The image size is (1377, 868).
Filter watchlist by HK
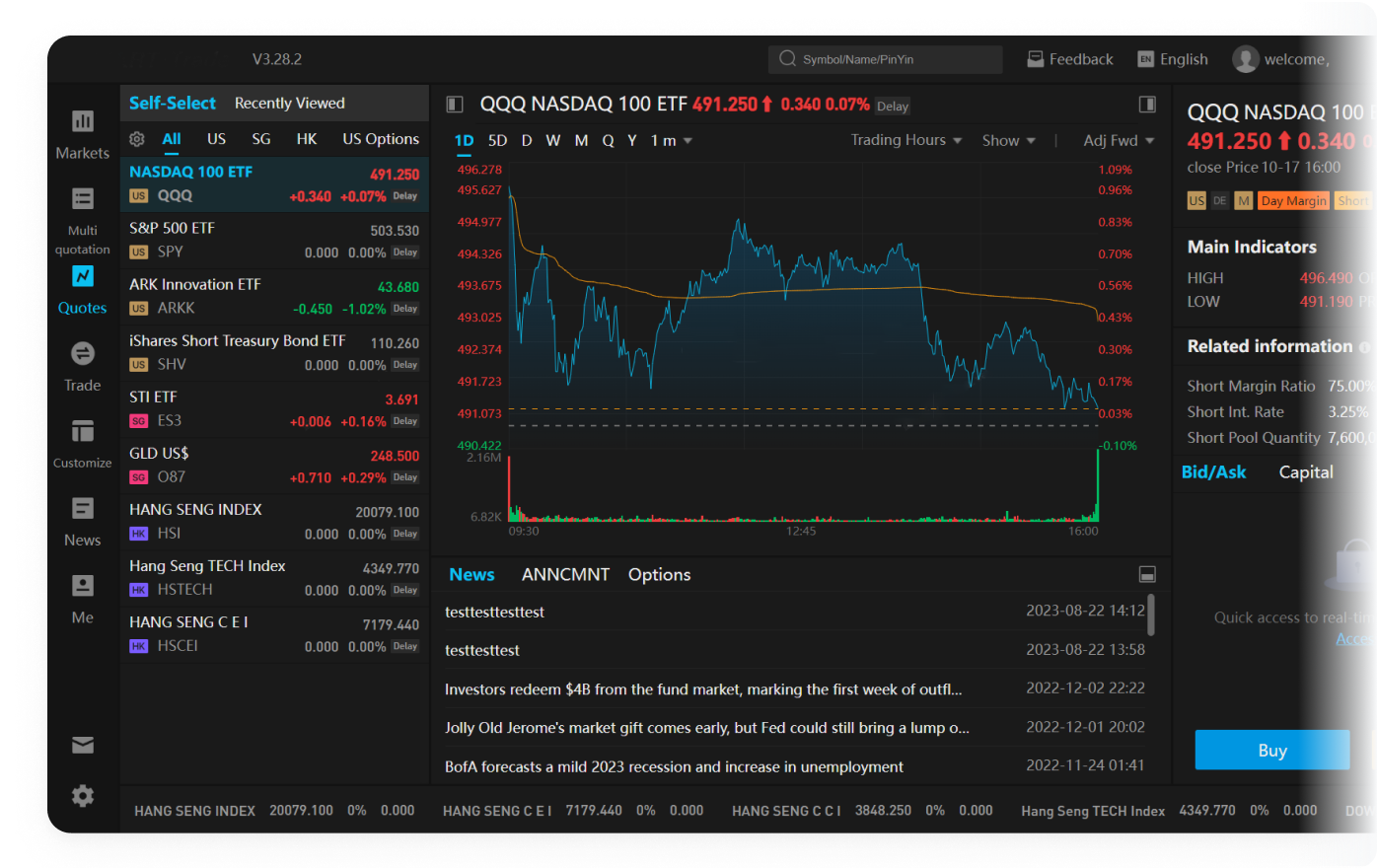(x=307, y=139)
